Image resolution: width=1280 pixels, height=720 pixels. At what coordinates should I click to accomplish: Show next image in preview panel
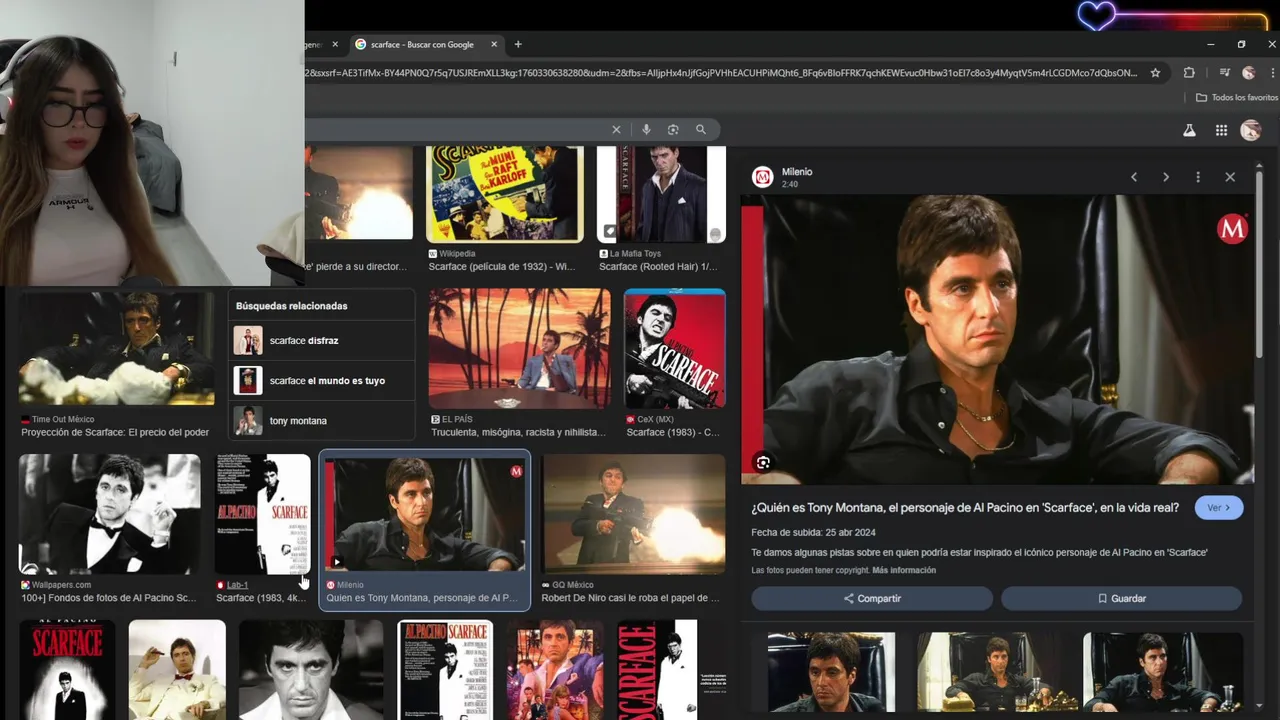pos(1166,177)
